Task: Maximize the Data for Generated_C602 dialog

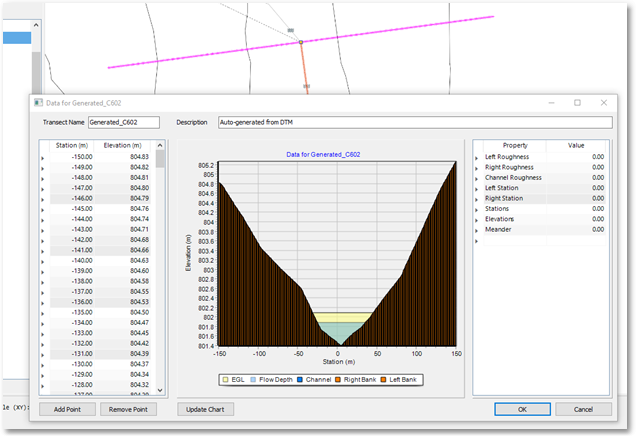Action: click(x=577, y=103)
